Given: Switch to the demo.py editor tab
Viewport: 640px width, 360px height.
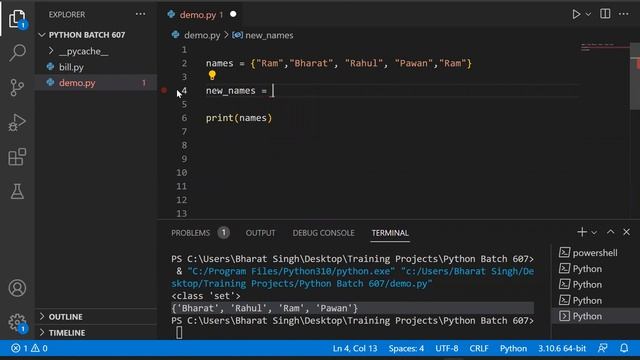Looking at the screenshot, I should point(198,15).
